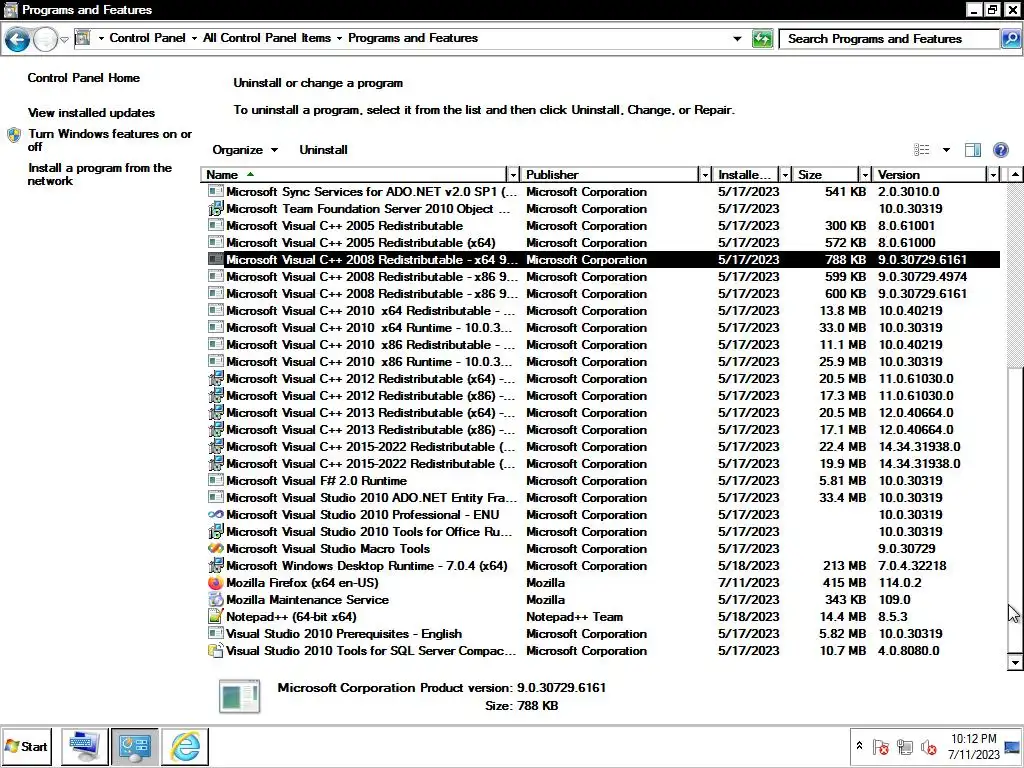The image size is (1024, 768).
Task: Sort list by Version column header
Action: 930,174
